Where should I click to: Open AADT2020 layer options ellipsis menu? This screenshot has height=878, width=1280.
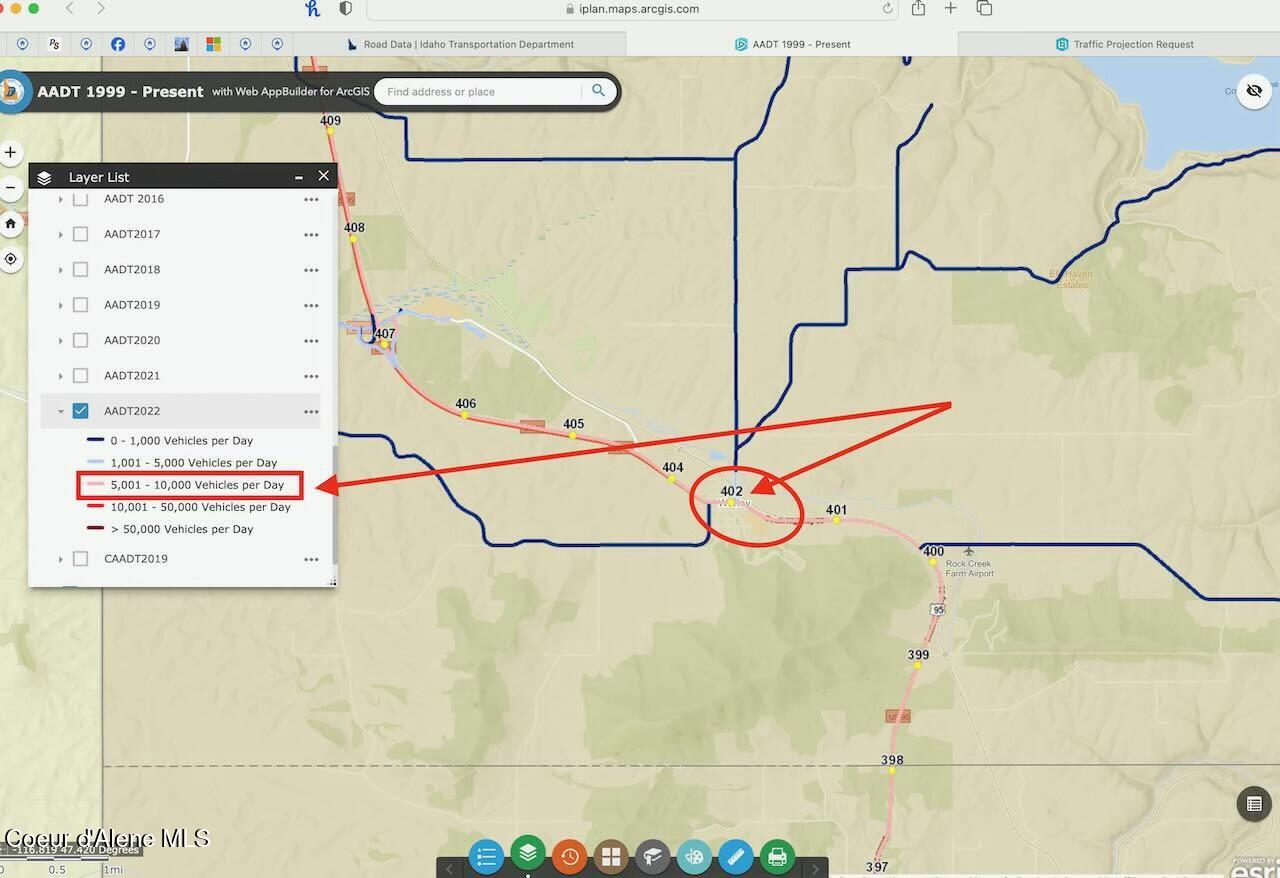point(311,341)
